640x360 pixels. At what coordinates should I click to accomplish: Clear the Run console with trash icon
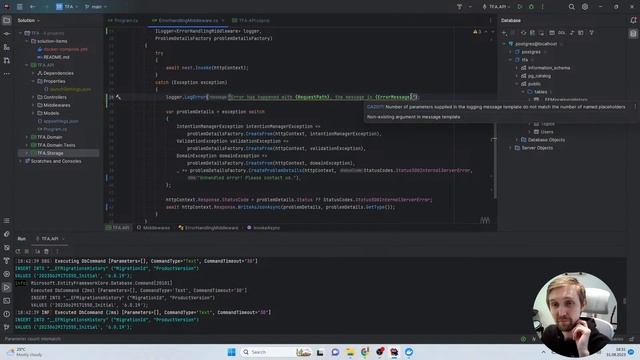47,251
